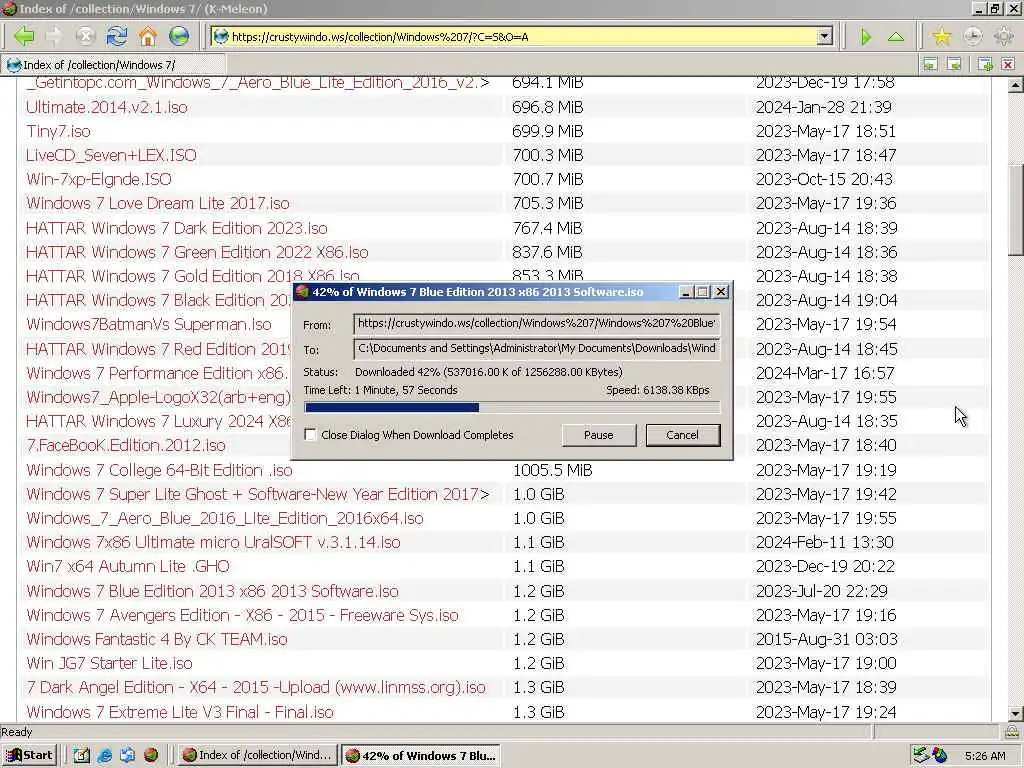
Task: Click the status bar security lock icon
Action: pos(1012,732)
